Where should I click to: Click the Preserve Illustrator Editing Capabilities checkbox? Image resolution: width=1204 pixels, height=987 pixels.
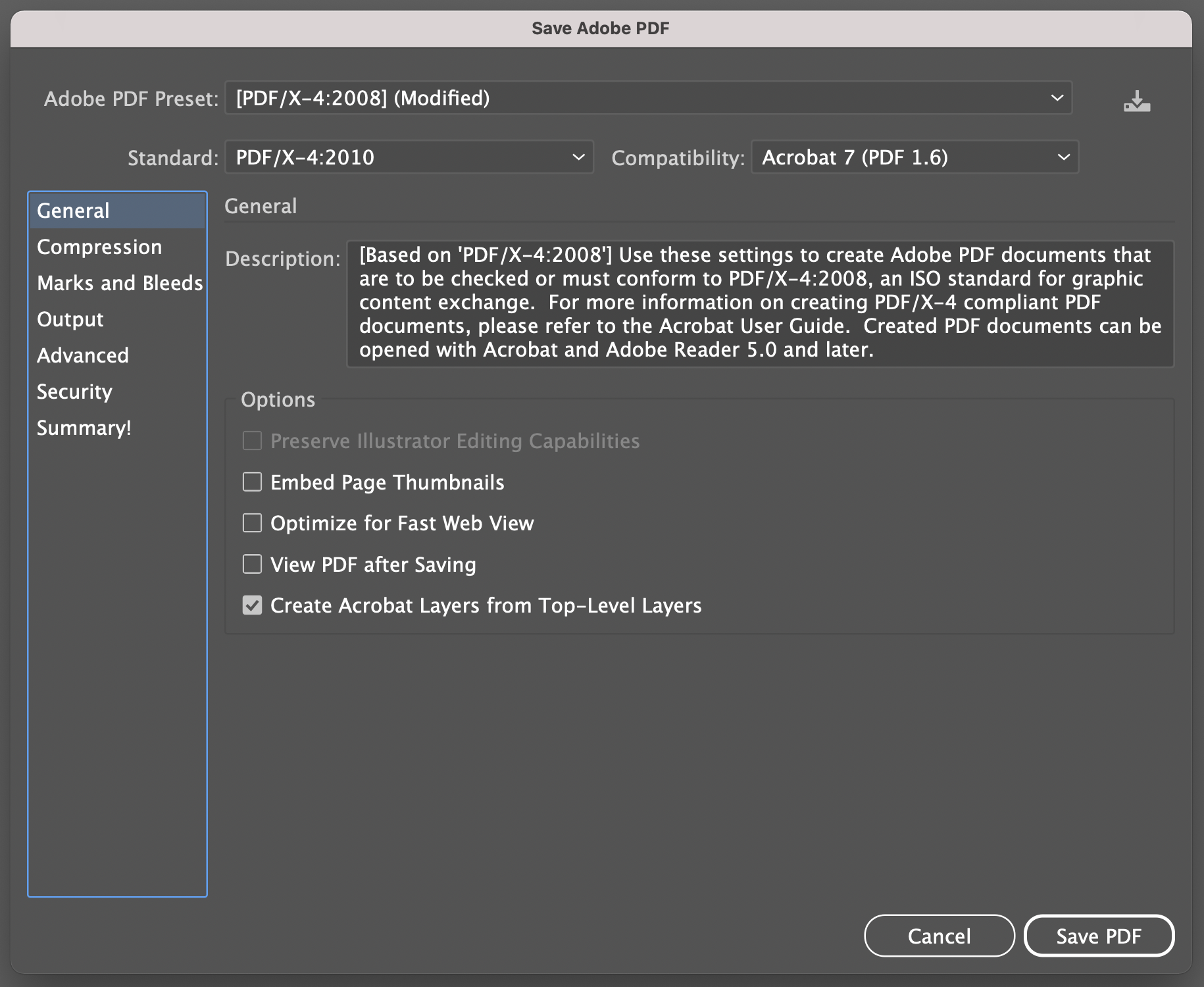(253, 441)
